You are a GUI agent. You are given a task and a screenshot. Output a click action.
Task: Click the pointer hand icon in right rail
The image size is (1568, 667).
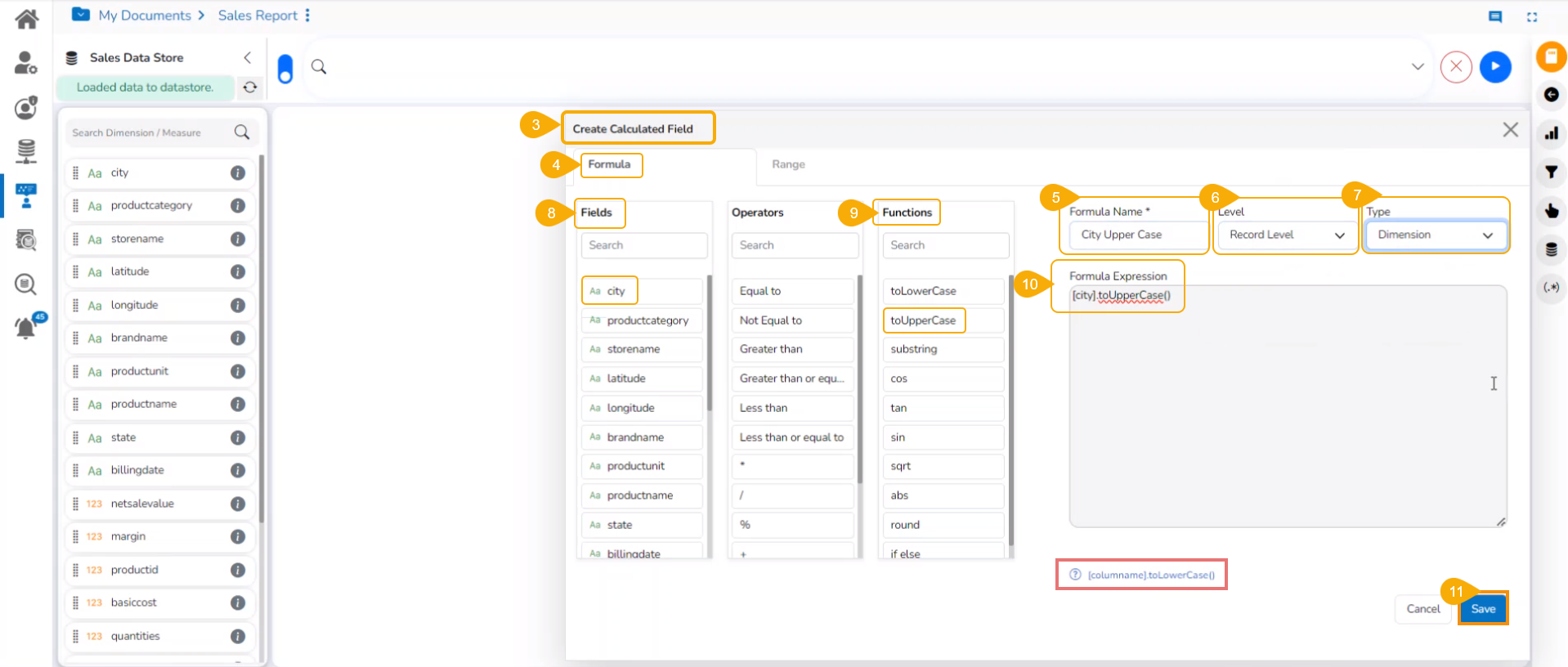pyautogui.click(x=1551, y=211)
